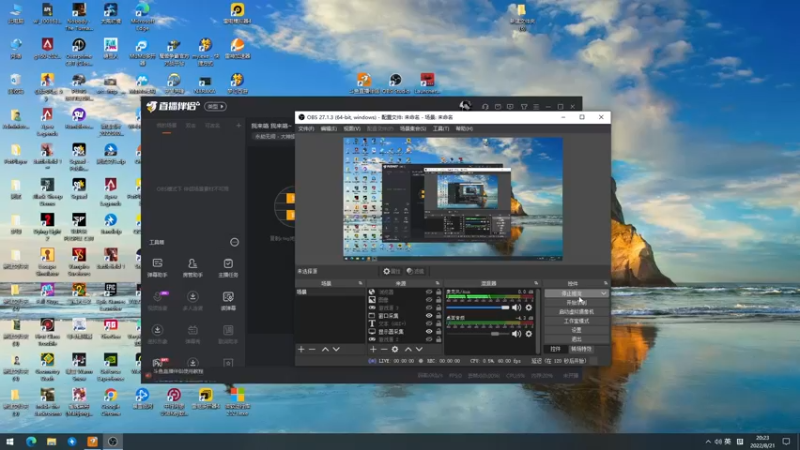Screen dimensions: 800x450
Task: Move source down in the Sources toolbar
Action: pyautogui.click(x=419, y=349)
